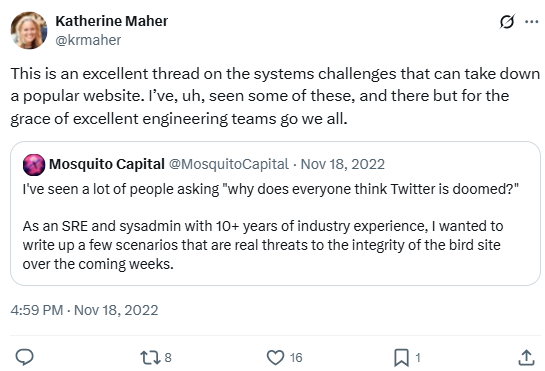Click the retweet count of 8
Viewport: 545px width, 371px height.
pyautogui.click(x=168, y=357)
